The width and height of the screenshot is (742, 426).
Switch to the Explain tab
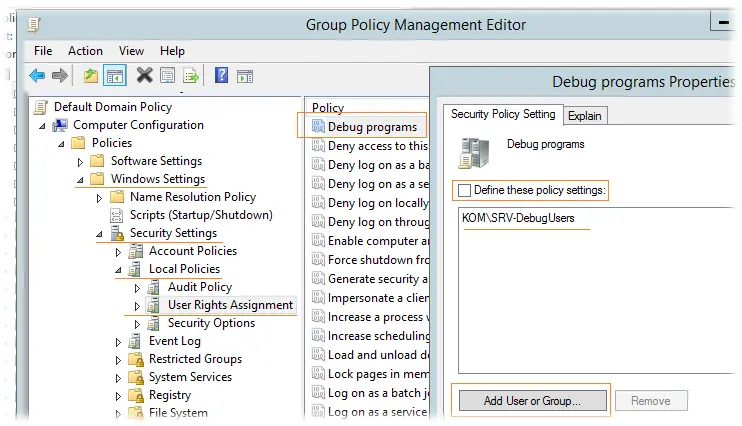[x=585, y=116]
